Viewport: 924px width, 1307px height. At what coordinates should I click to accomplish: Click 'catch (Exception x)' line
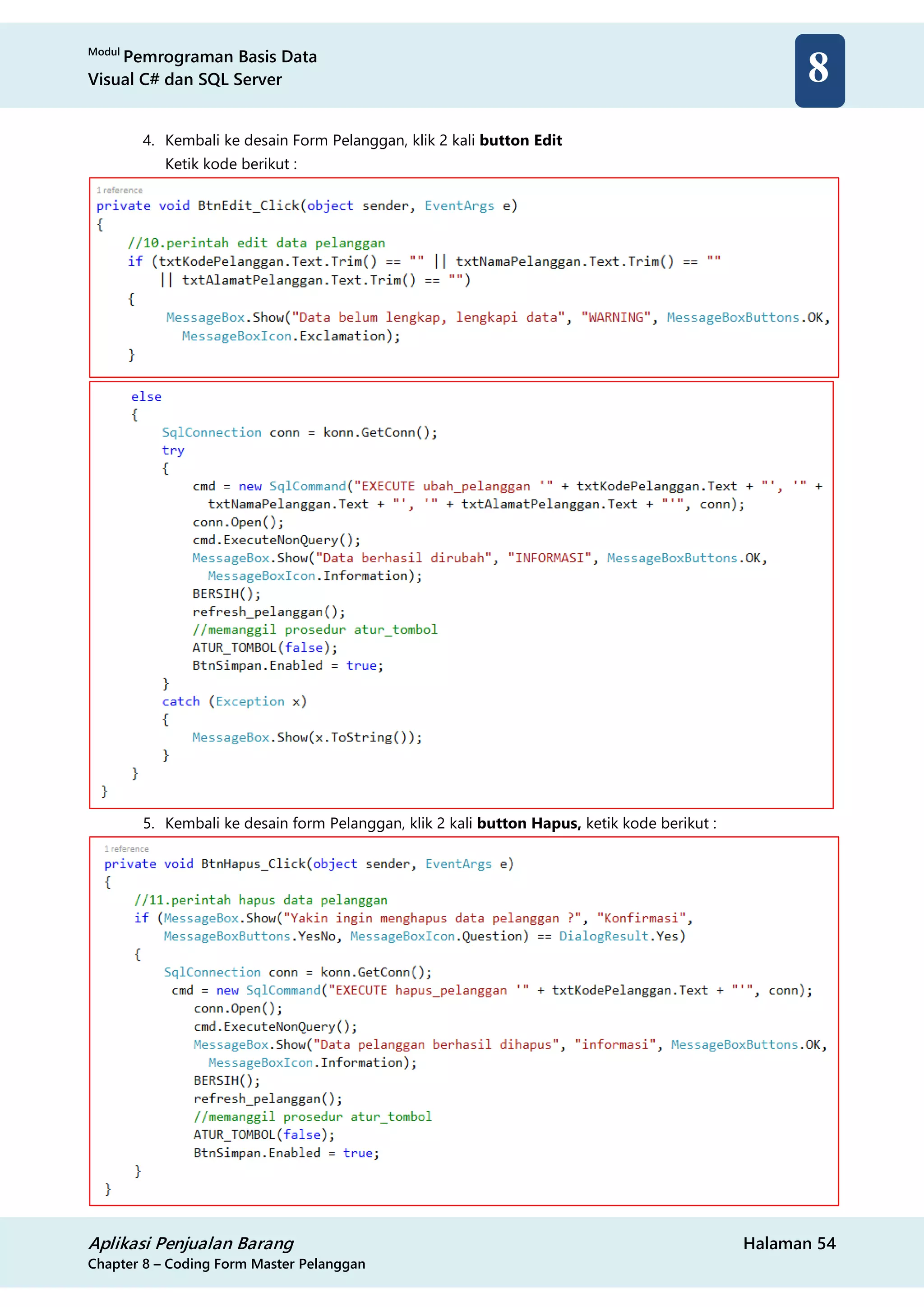click(x=235, y=701)
